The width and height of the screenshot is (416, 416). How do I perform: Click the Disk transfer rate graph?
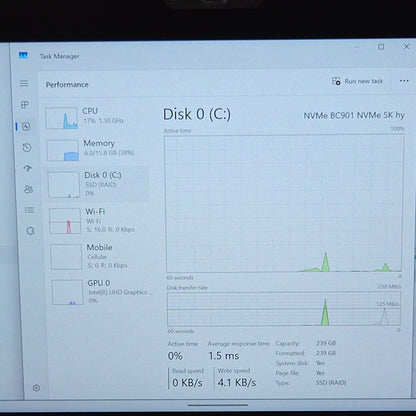(x=284, y=309)
